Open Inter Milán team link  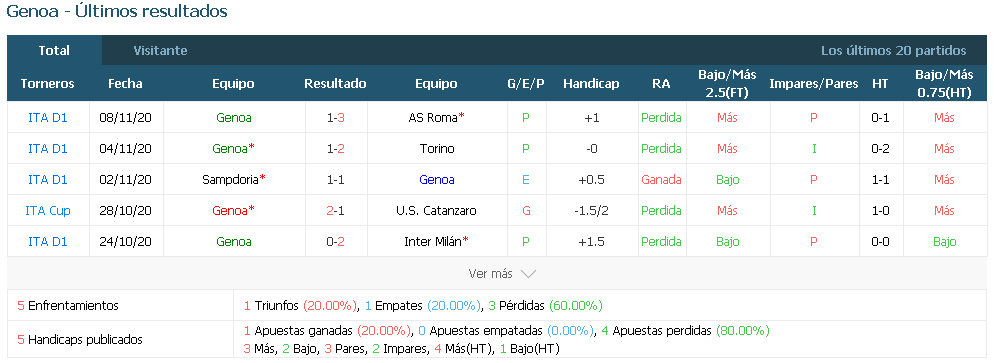tap(433, 241)
